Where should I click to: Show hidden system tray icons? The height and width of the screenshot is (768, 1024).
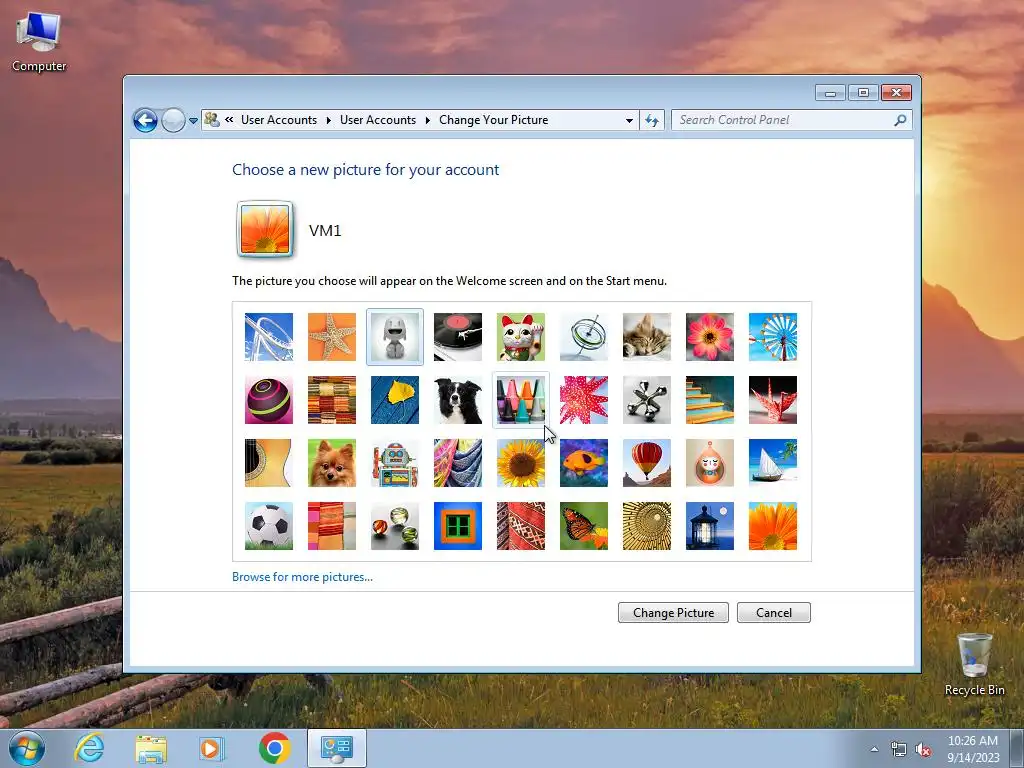874,749
